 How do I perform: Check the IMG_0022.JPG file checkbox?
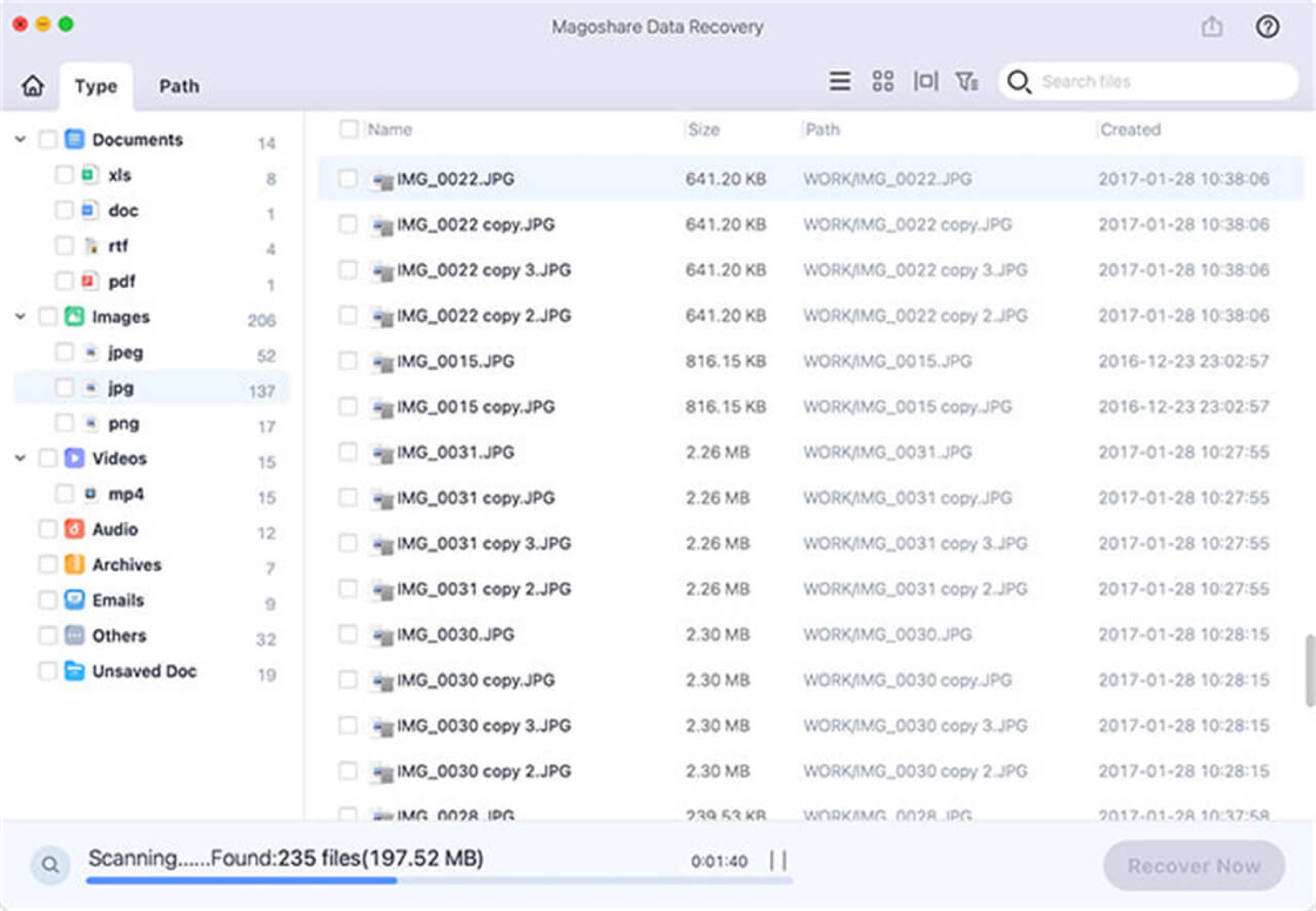click(x=348, y=179)
